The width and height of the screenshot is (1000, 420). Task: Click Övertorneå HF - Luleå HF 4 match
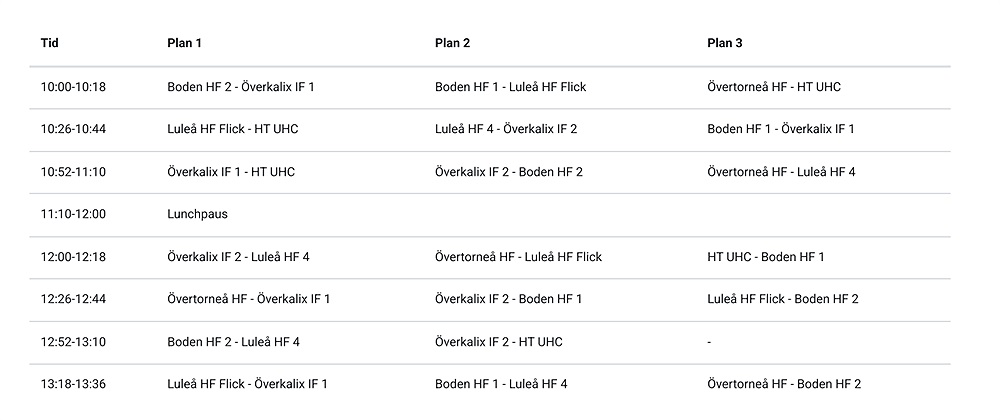pyautogui.click(x=781, y=172)
